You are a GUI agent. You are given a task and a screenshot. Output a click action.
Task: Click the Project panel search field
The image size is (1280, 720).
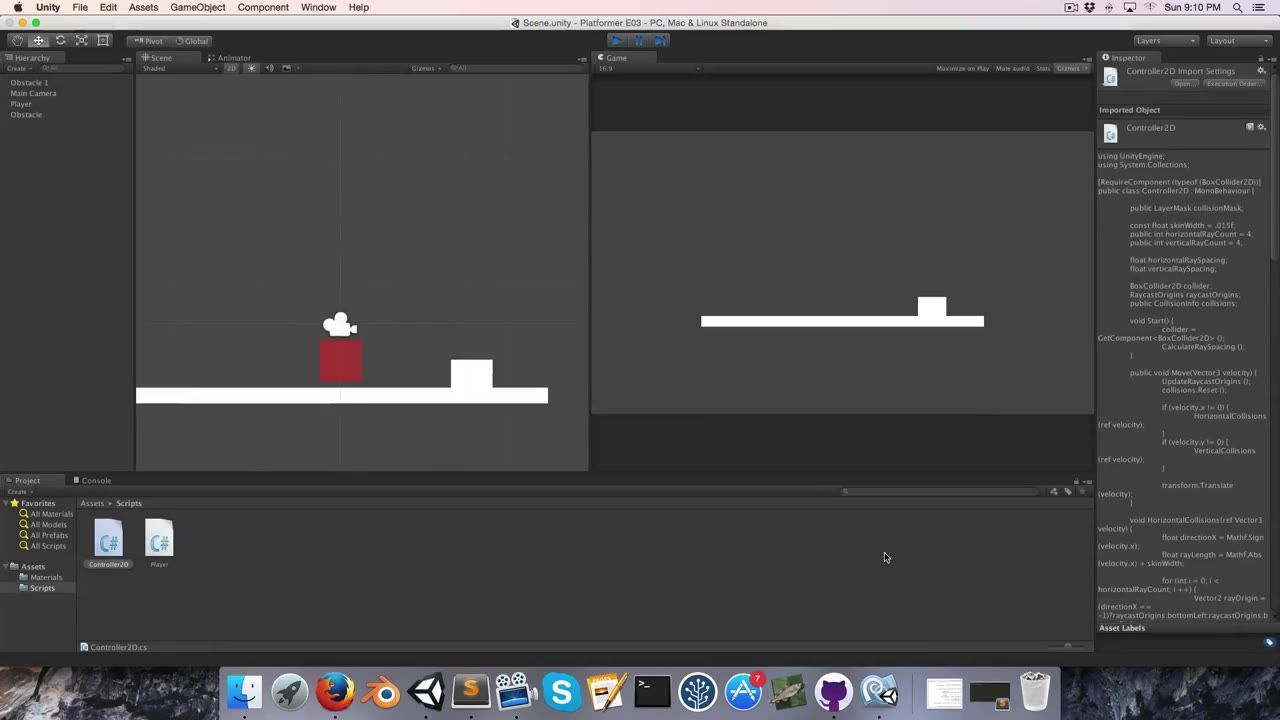pos(941,491)
